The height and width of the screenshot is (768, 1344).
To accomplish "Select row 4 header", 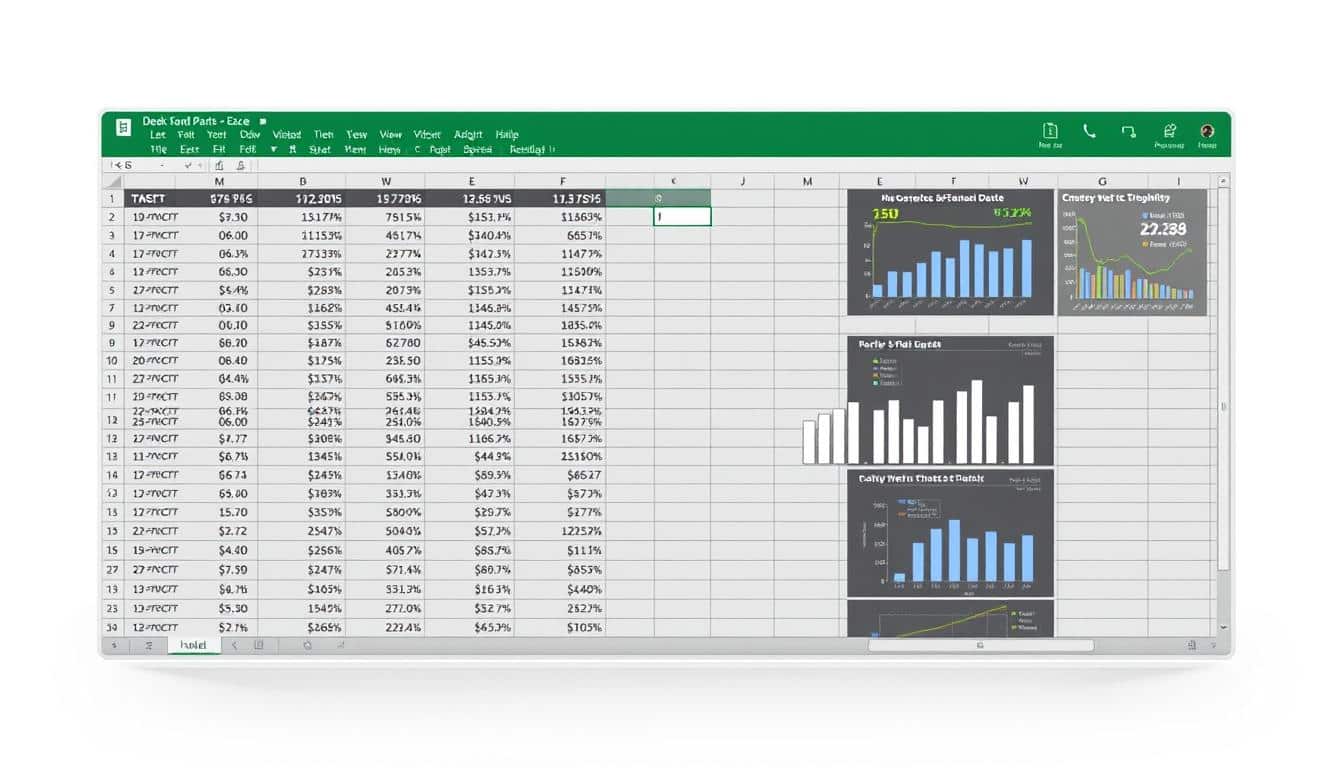I will (x=112, y=254).
